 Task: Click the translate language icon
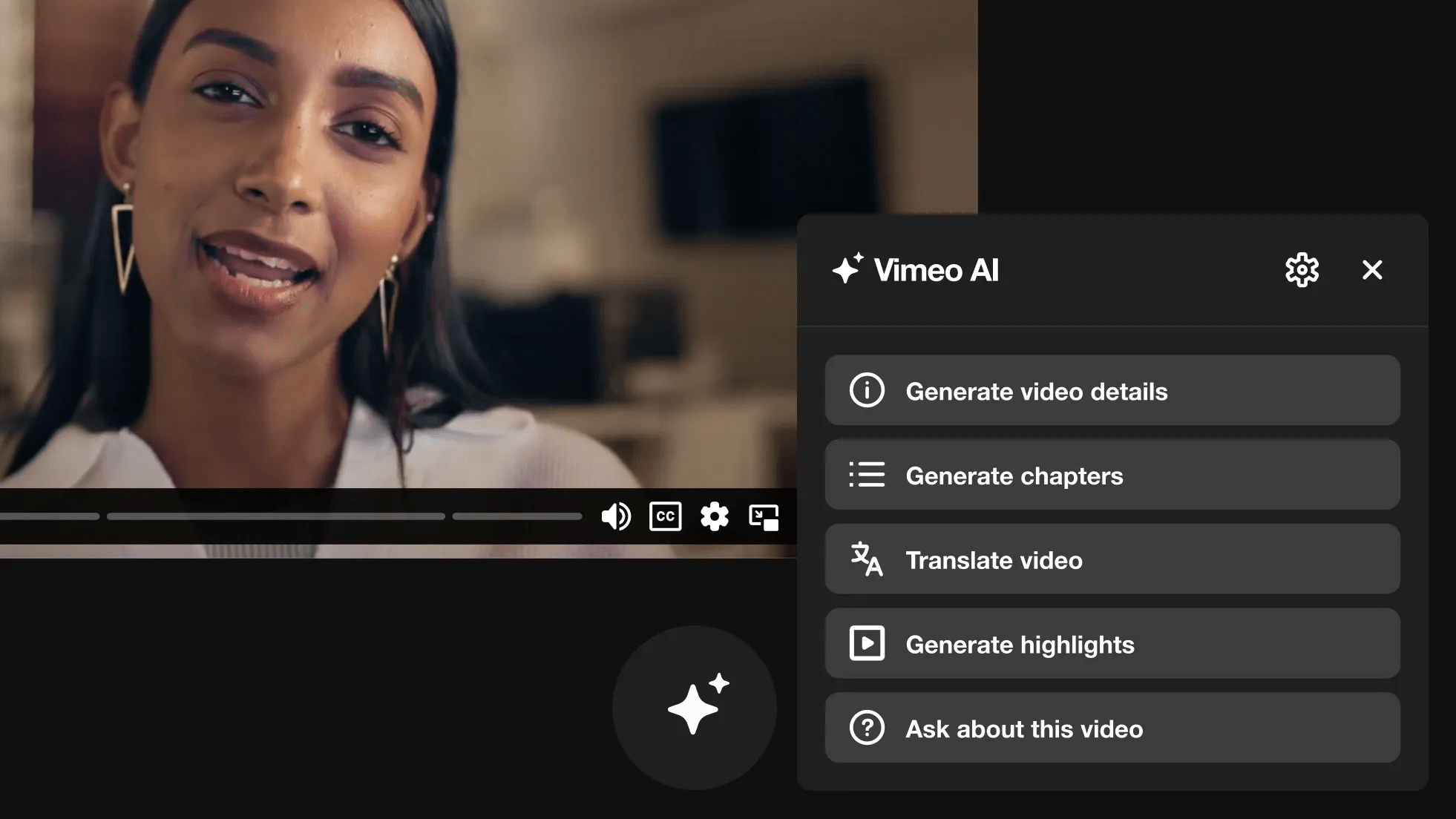866,559
